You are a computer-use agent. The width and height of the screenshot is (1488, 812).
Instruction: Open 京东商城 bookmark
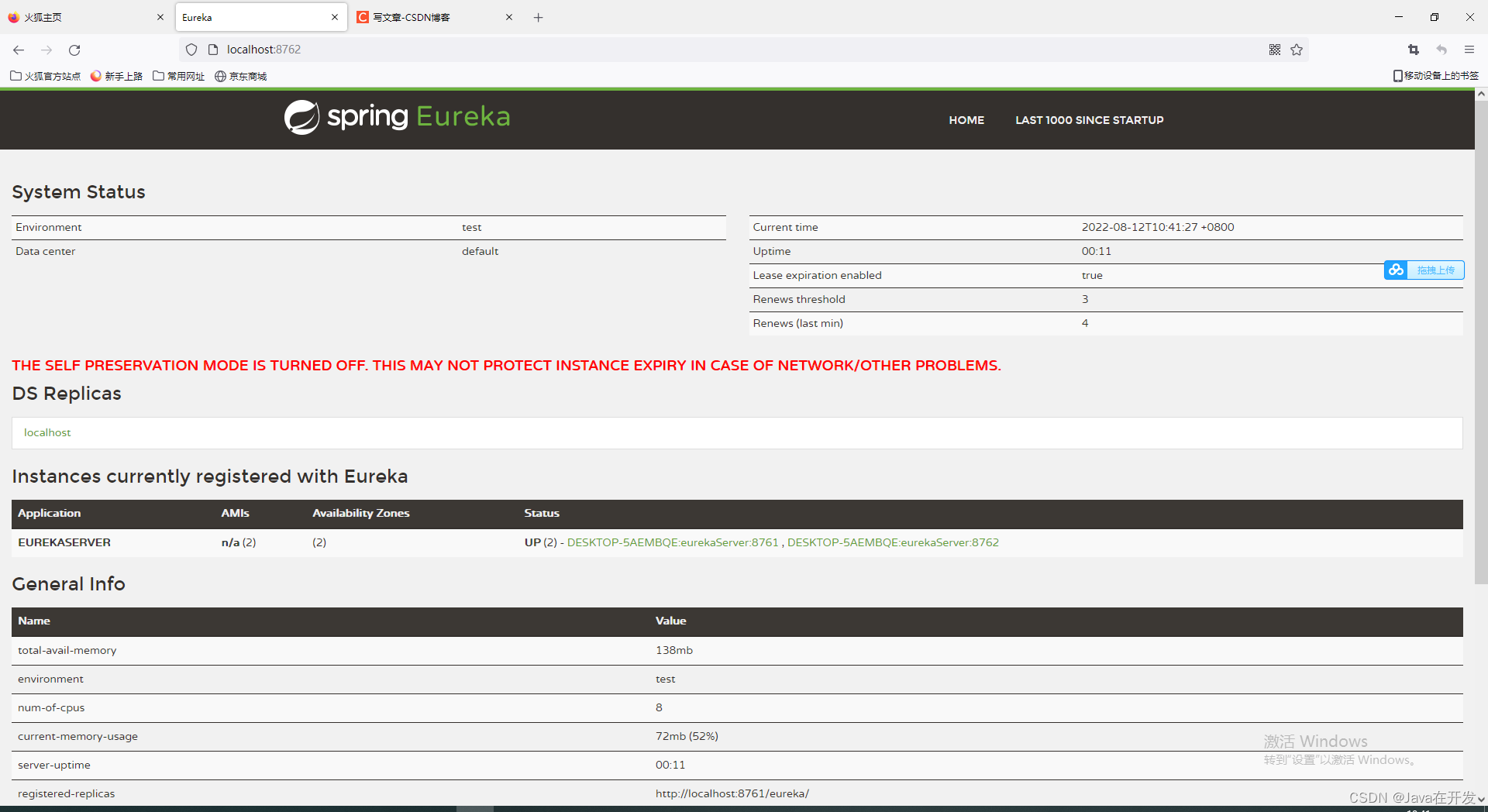(x=241, y=76)
